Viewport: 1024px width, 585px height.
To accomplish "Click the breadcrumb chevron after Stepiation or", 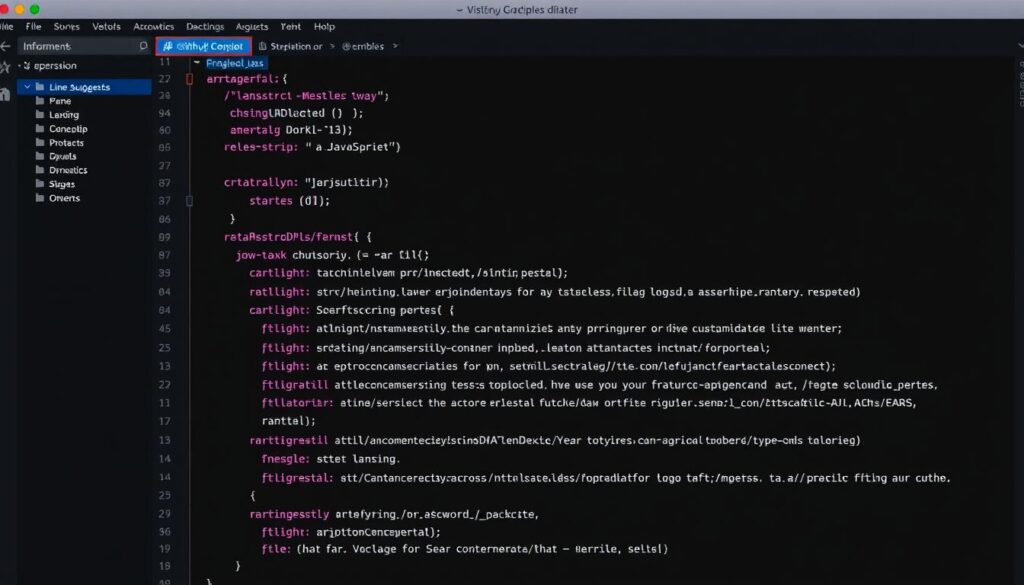I will coord(332,46).
